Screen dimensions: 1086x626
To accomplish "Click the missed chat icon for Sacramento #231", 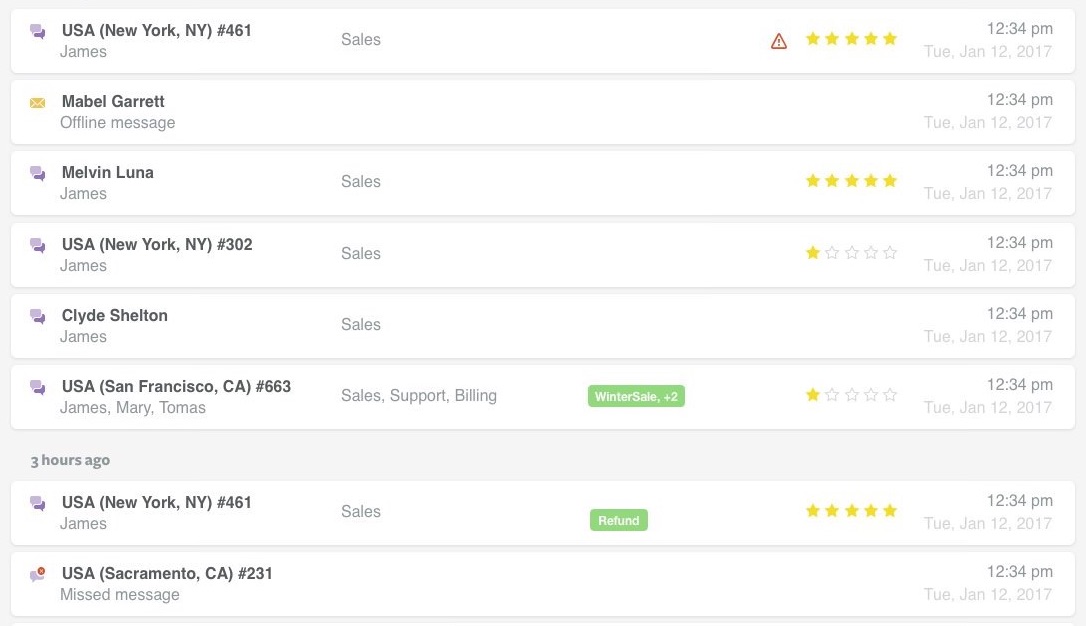I will [x=38, y=575].
